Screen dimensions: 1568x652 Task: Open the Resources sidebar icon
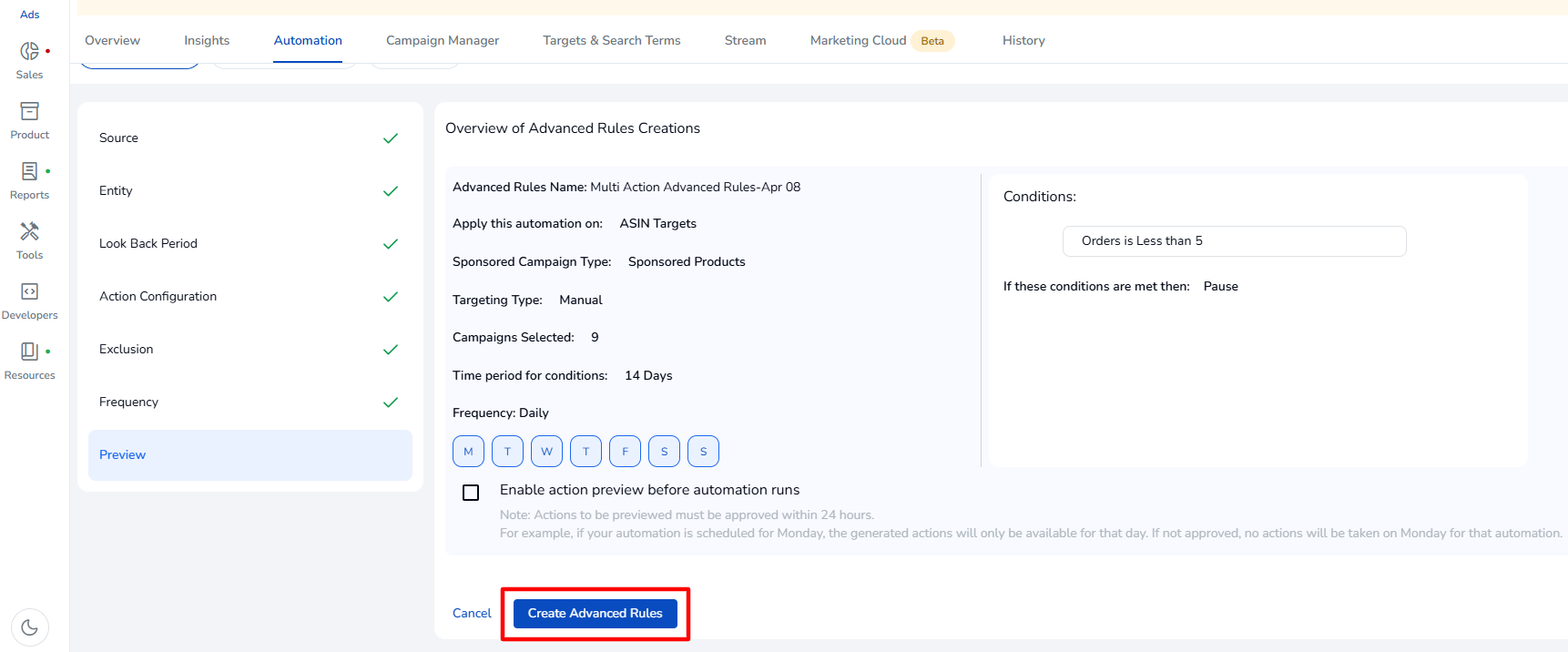[29, 352]
